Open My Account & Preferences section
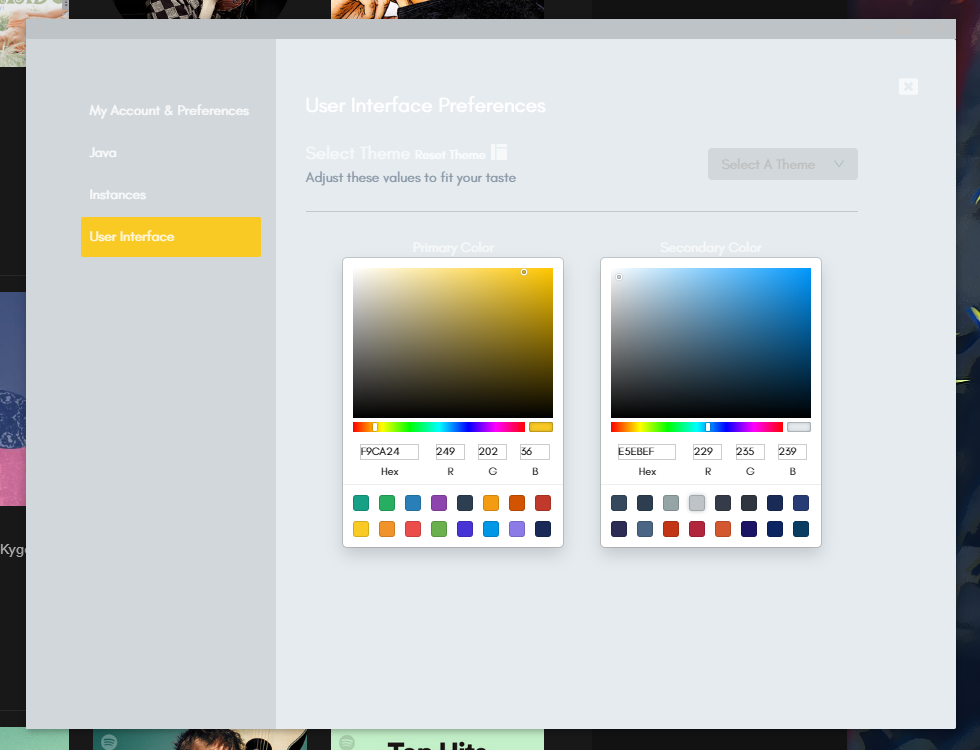This screenshot has height=750, width=980. [x=169, y=111]
